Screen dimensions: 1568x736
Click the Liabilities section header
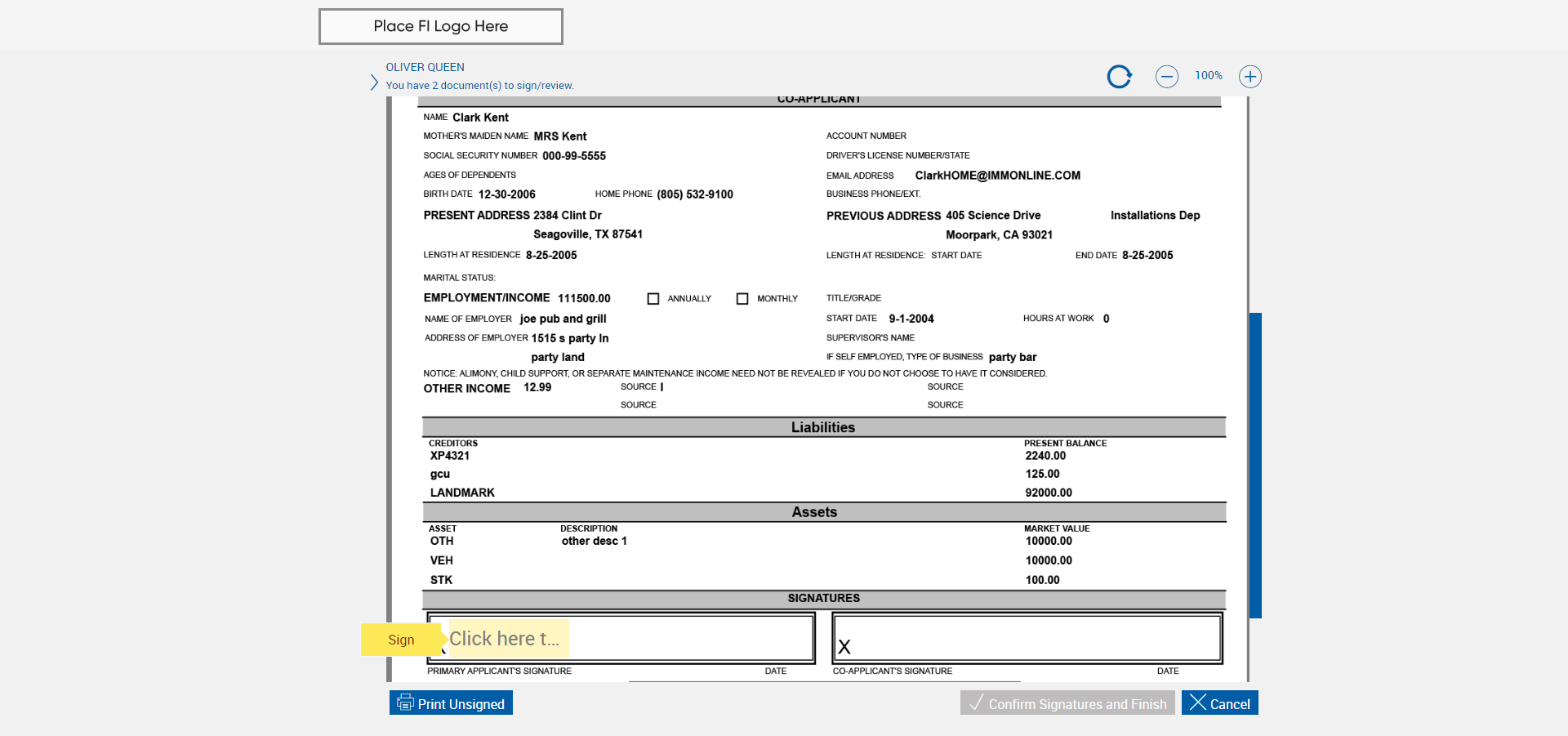click(823, 427)
